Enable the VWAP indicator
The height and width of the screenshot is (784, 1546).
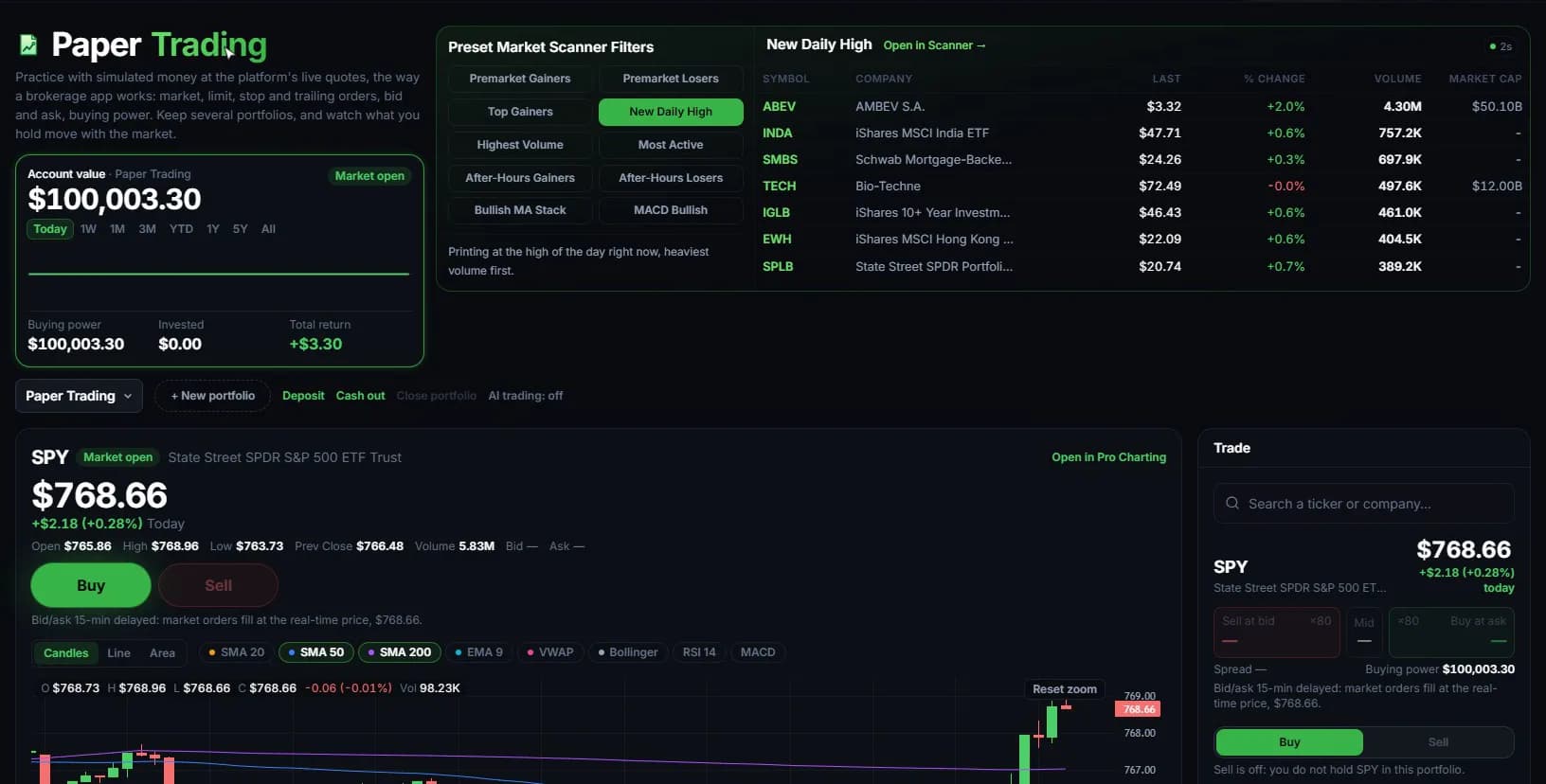pos(550,652)
